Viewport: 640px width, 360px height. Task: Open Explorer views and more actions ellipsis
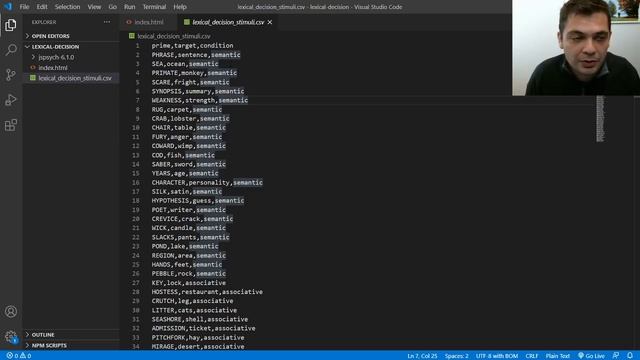[107, 22]
